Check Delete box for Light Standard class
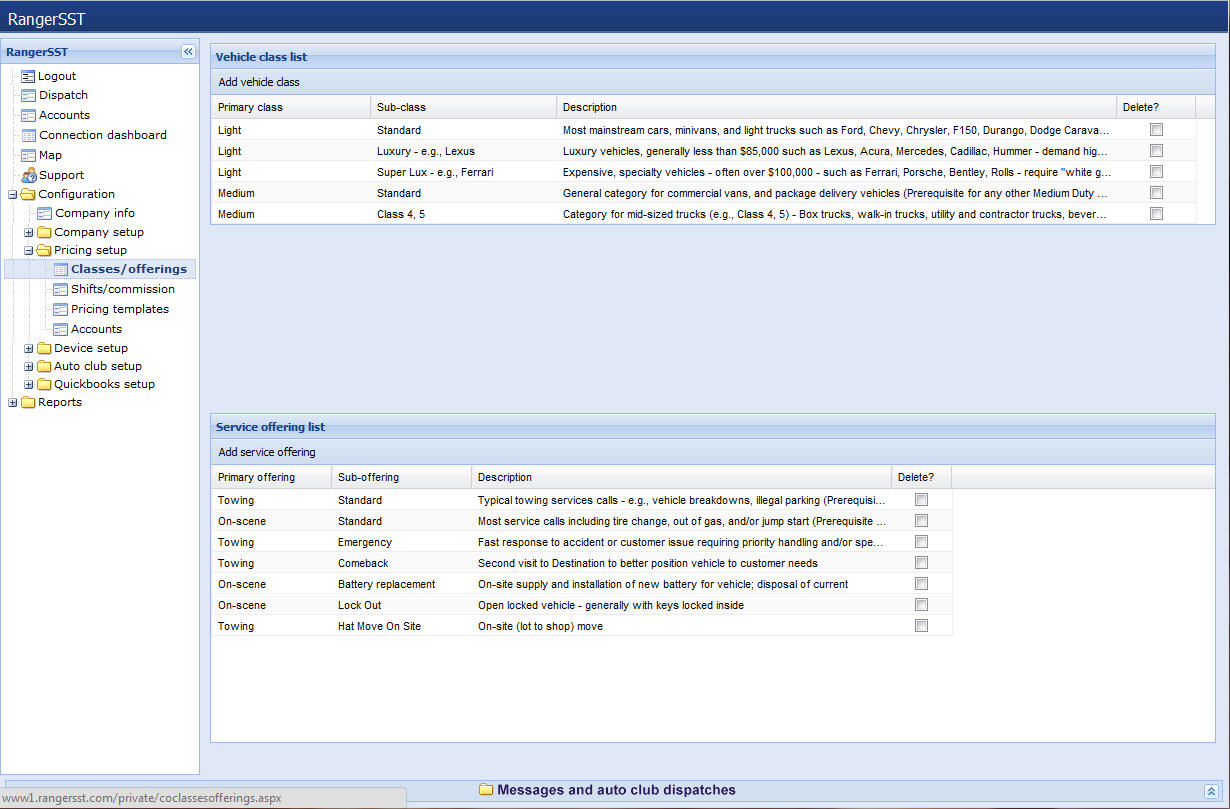This screenshot has width=1230, height=809. (1156, 130)
